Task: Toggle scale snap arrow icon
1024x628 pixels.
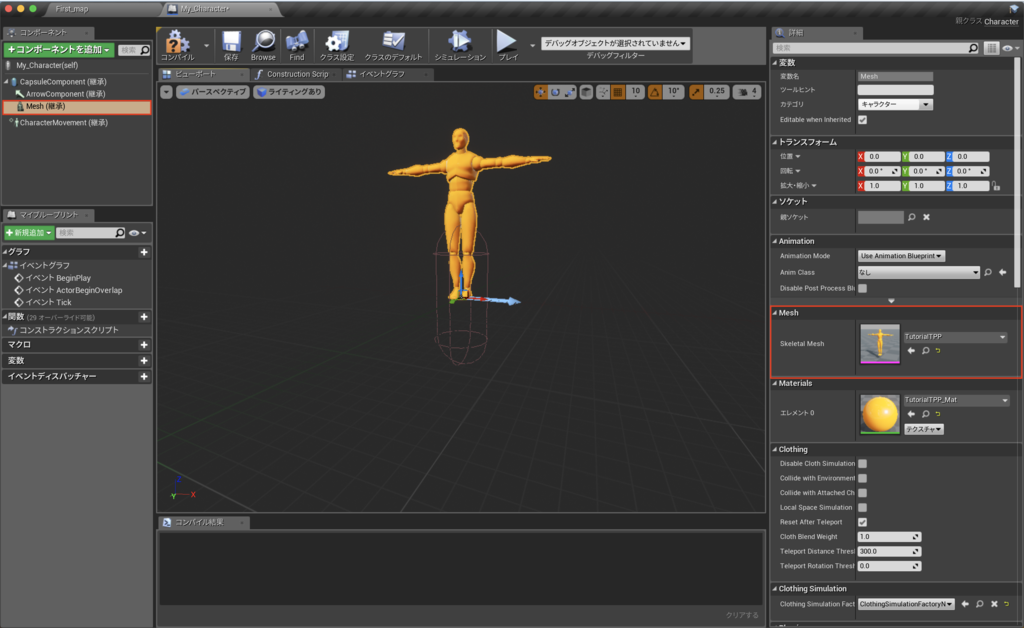Action: click(696, 92)
